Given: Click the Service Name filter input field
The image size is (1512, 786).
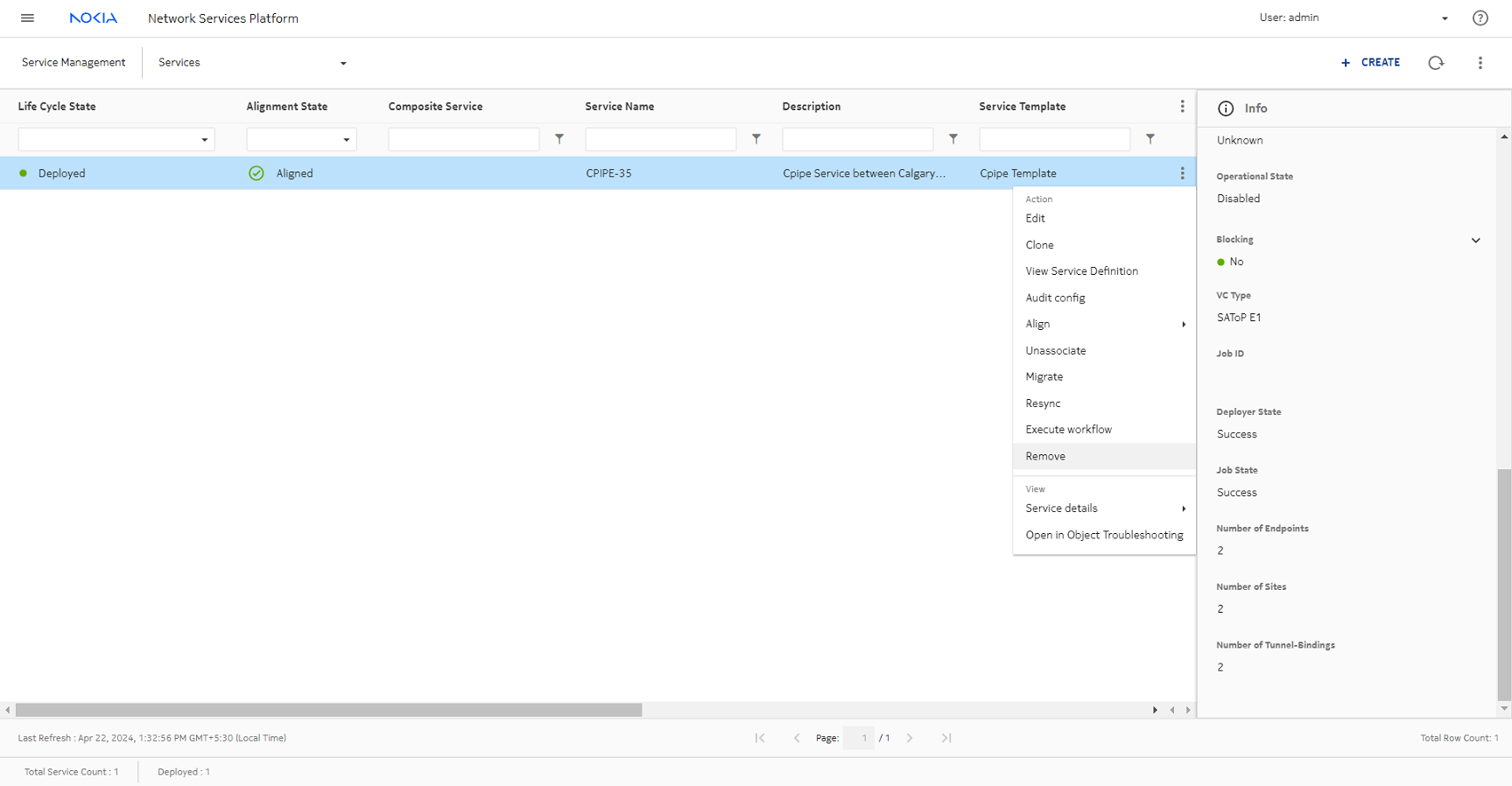Looking at the screenshot, I should (x=660, y=139).
